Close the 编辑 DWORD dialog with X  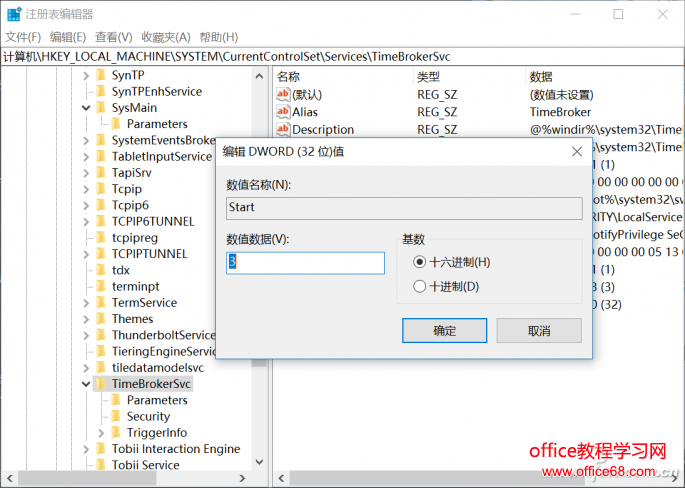pyautogui.click(x=577, y=152)
